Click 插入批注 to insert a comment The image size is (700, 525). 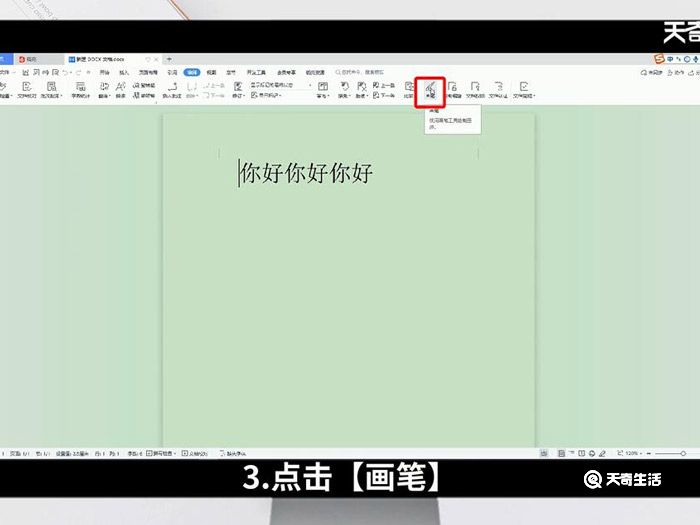tap(172, 89)
